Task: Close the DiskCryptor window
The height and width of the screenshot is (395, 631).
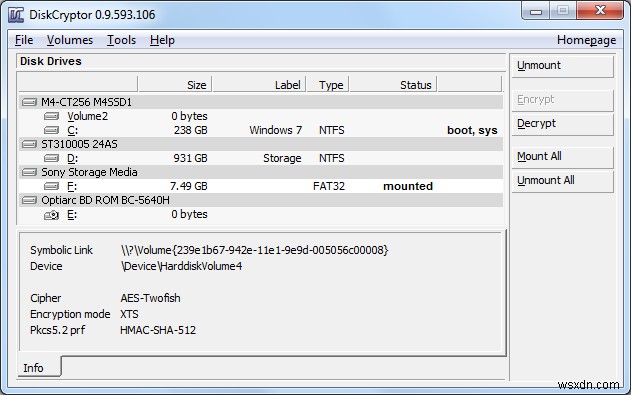Action: point(600,10)
